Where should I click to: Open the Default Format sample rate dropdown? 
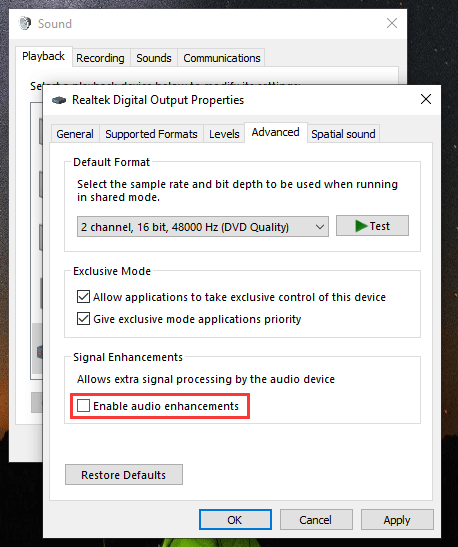point(203,227)
